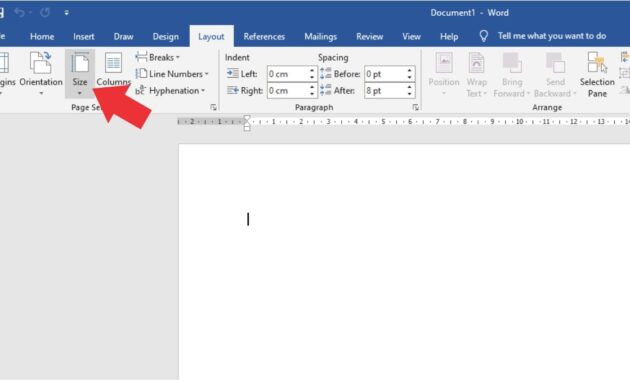Switch to the Design tab
This screenshot has height=380, width=630.
click(x=166, y=37)
